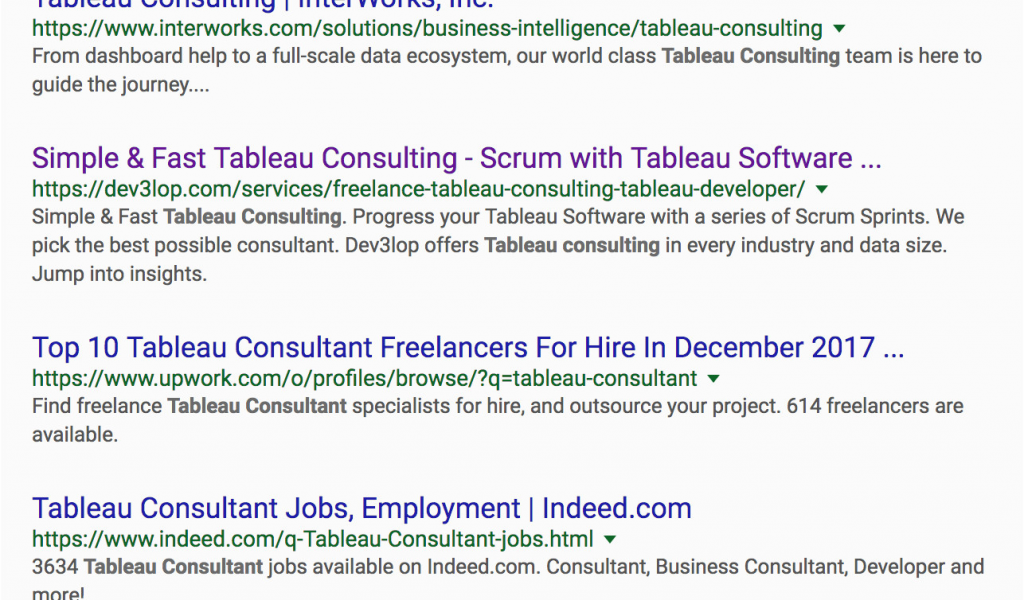Click the dev3lop.com services URL
The image size is (1024, 600).
419,189
